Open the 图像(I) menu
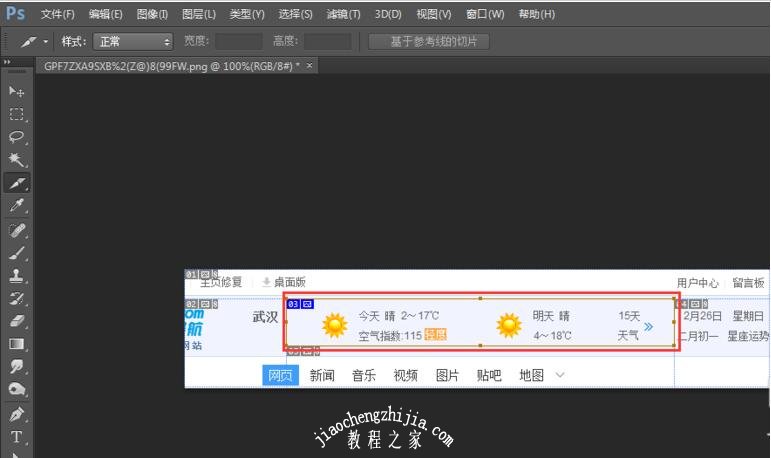 [x=152, y=14]
